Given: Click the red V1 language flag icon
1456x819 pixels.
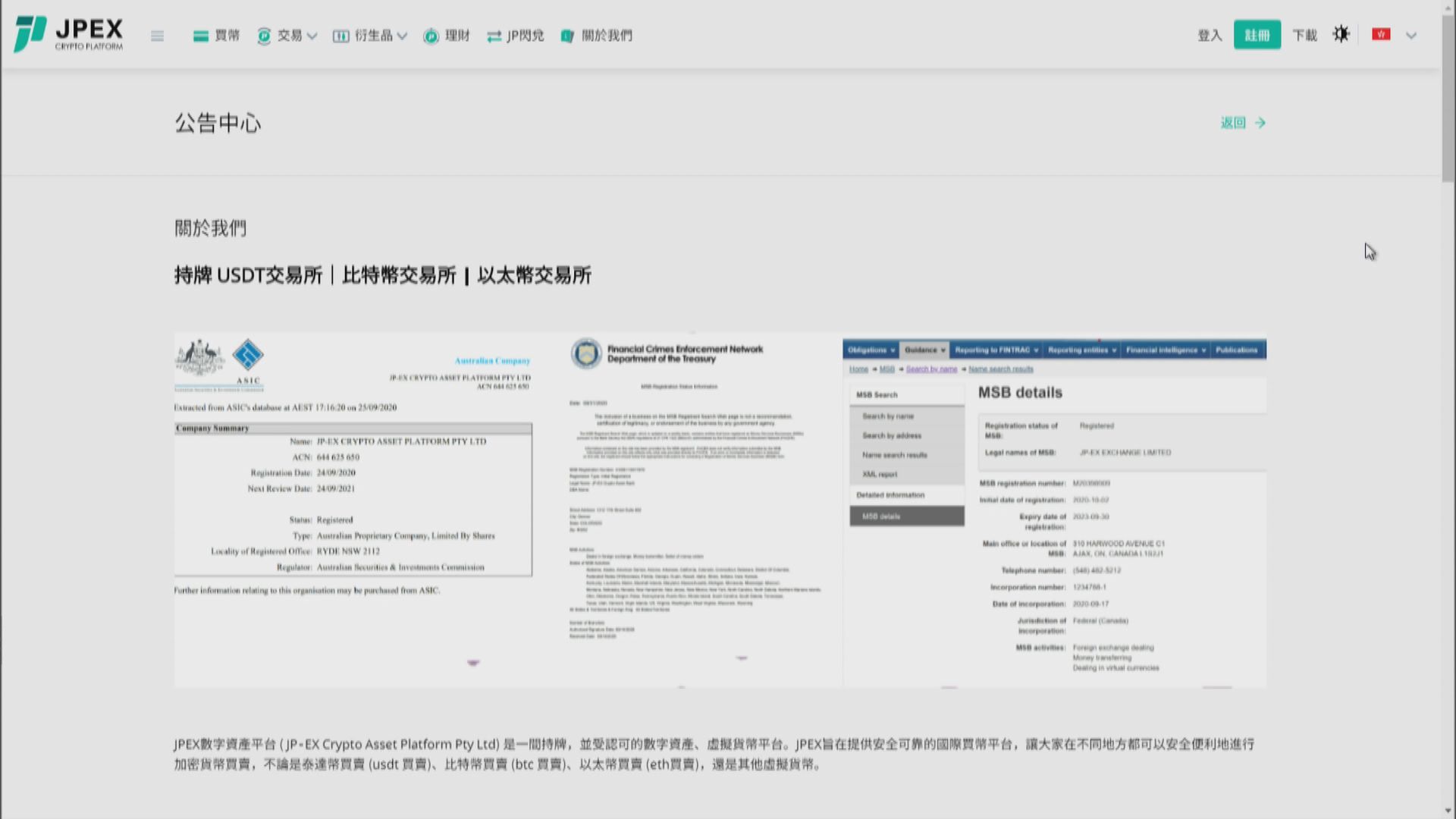Looking at the screenshot, I should pyautogui.click(x=1380, y=34).
